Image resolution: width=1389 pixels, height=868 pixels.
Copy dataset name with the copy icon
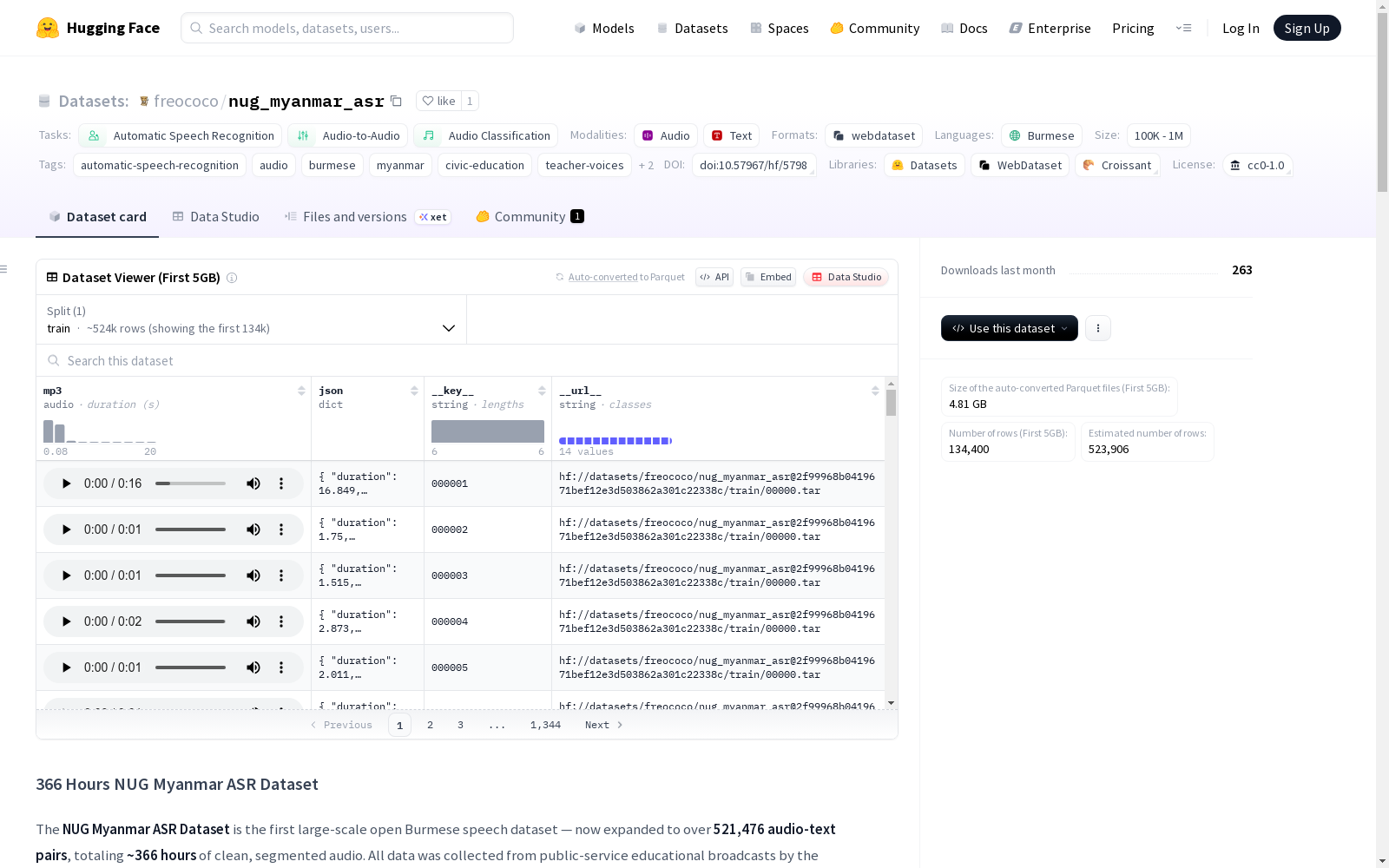click(396, 101)
